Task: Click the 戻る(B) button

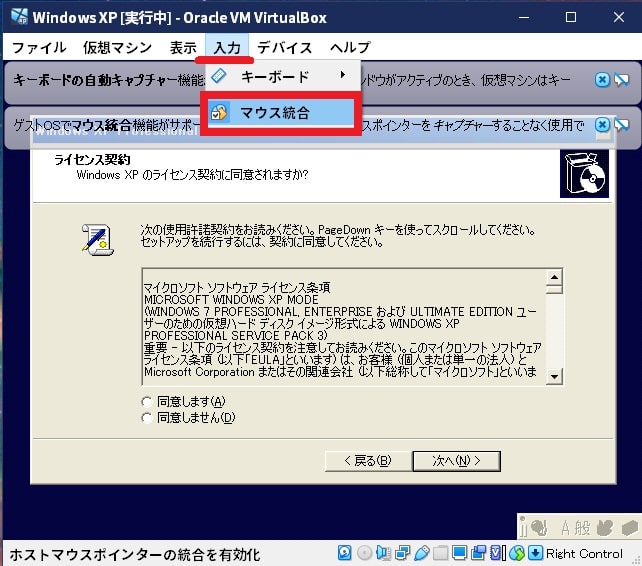Action: point(368,461)
